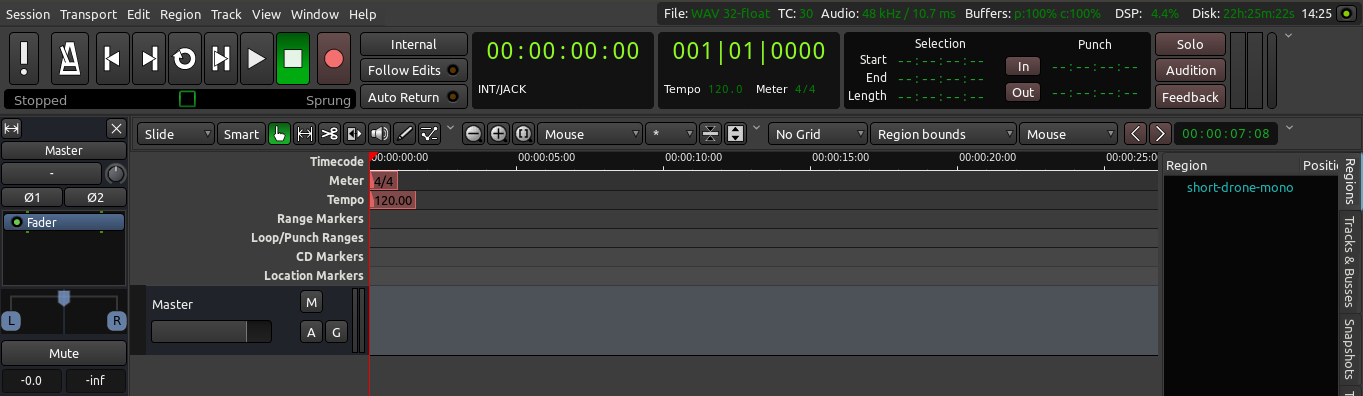Open the Internal sync source dropdown

click(414, 44)
